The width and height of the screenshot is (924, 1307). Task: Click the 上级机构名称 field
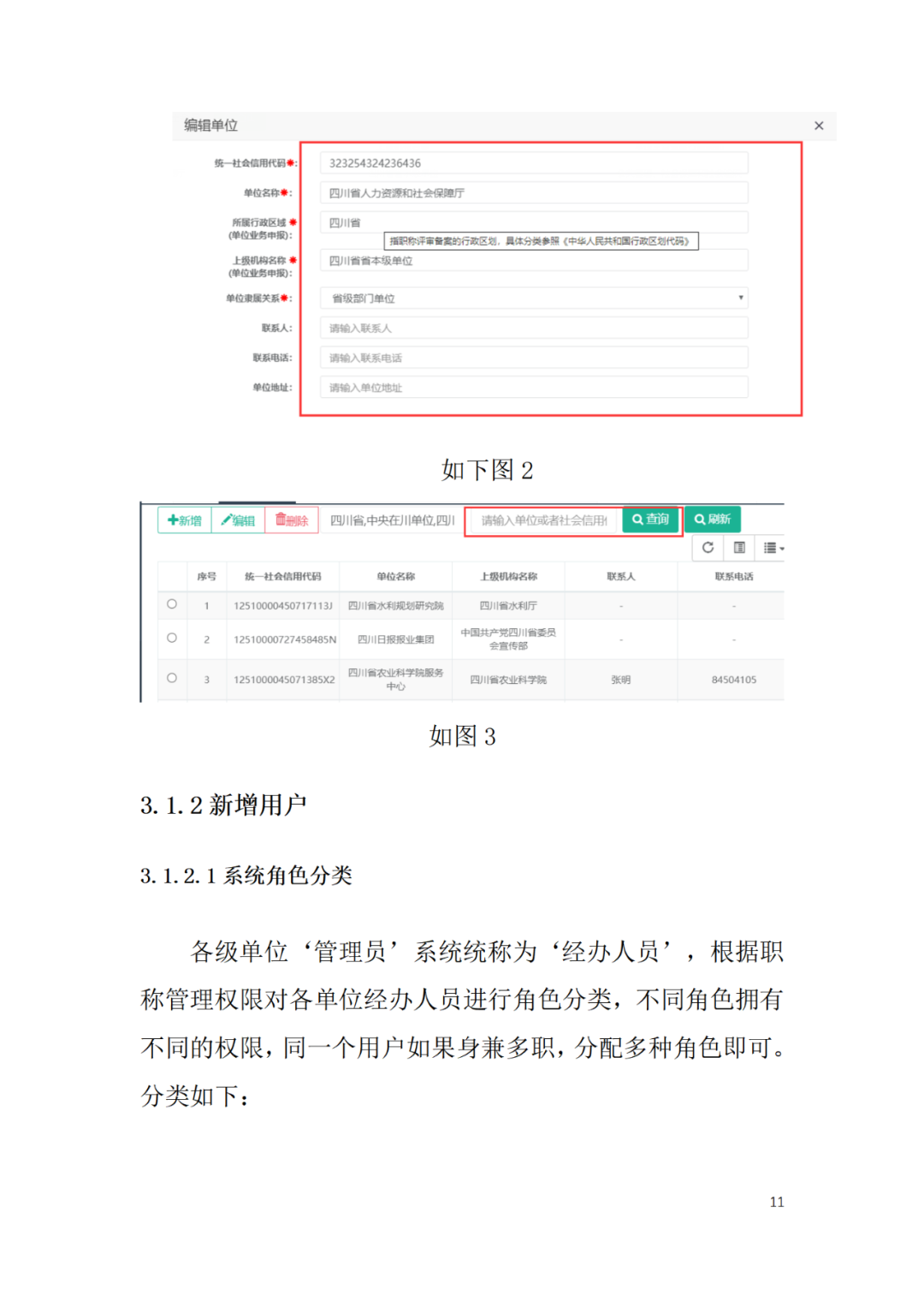tap(534, 260)
